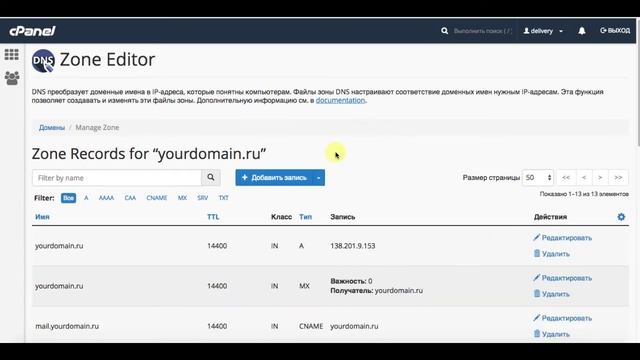Open the documentation link

[340, 100]
